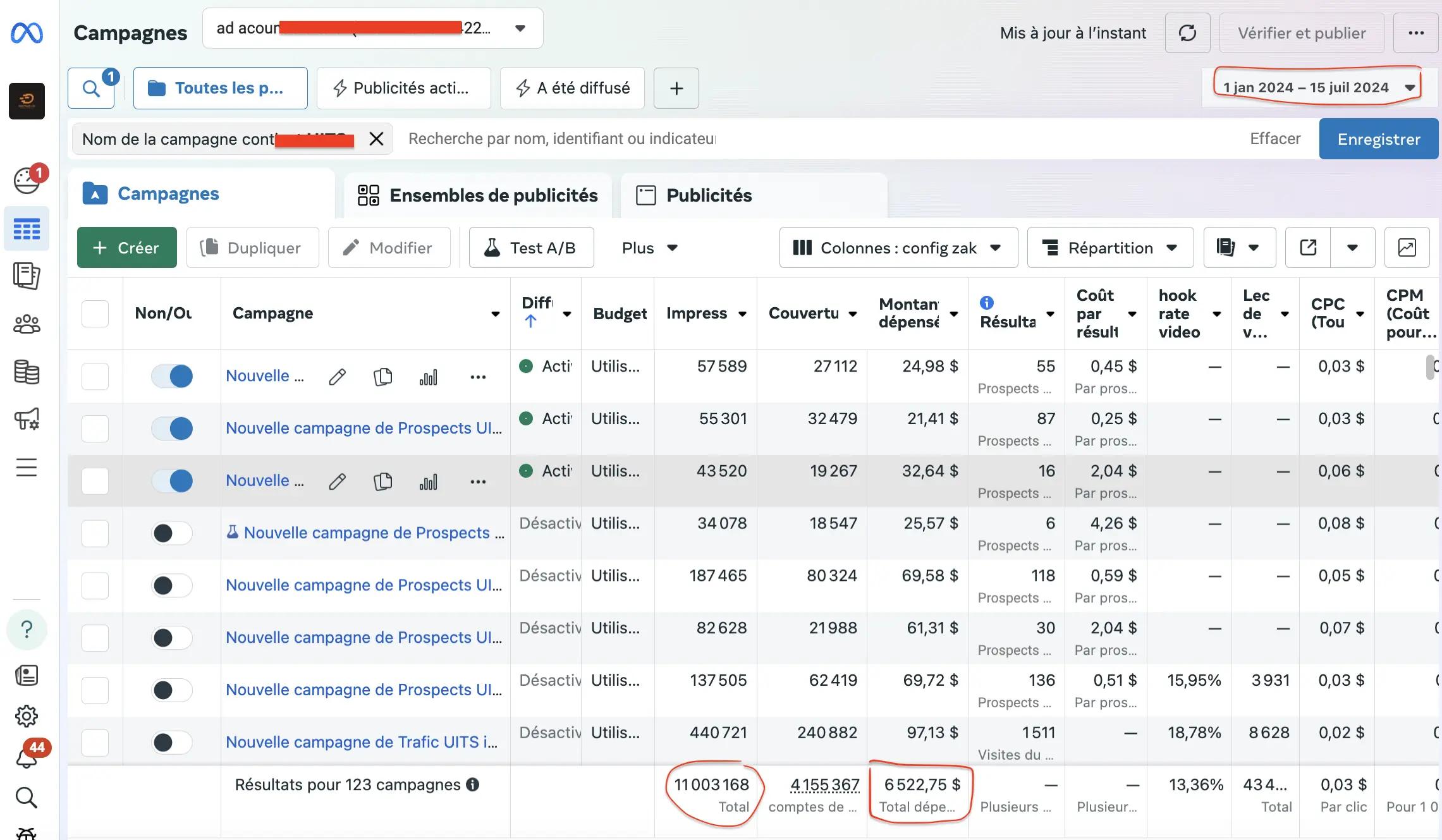Click the pencil edit icon in first row

tap(337, 377)
